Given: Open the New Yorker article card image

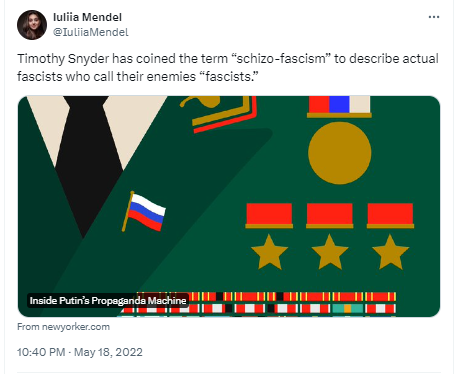Looking at the screenshot, I should [x=229, y=206].
